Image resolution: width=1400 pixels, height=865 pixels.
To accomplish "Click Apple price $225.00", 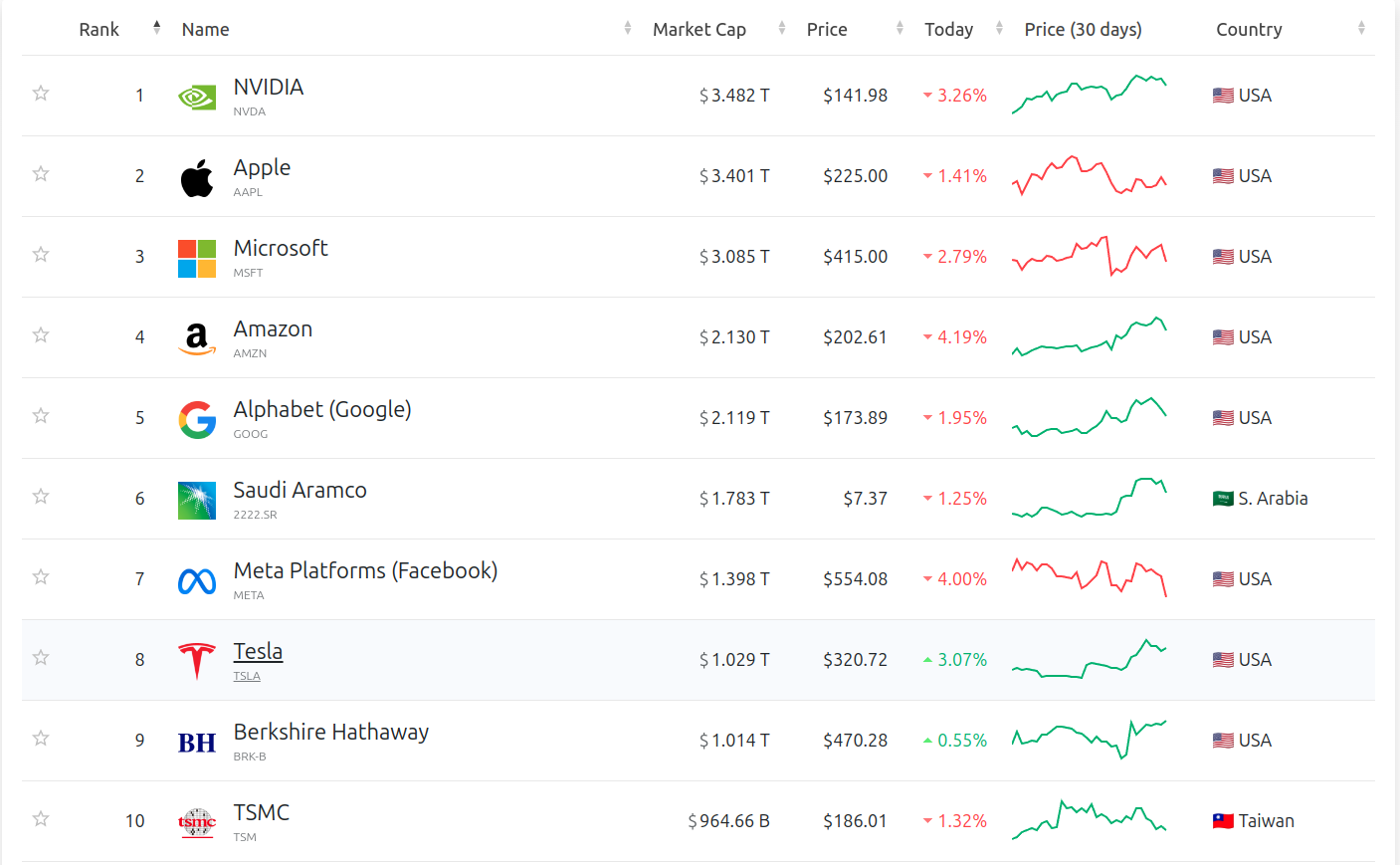I will point(855,176).
